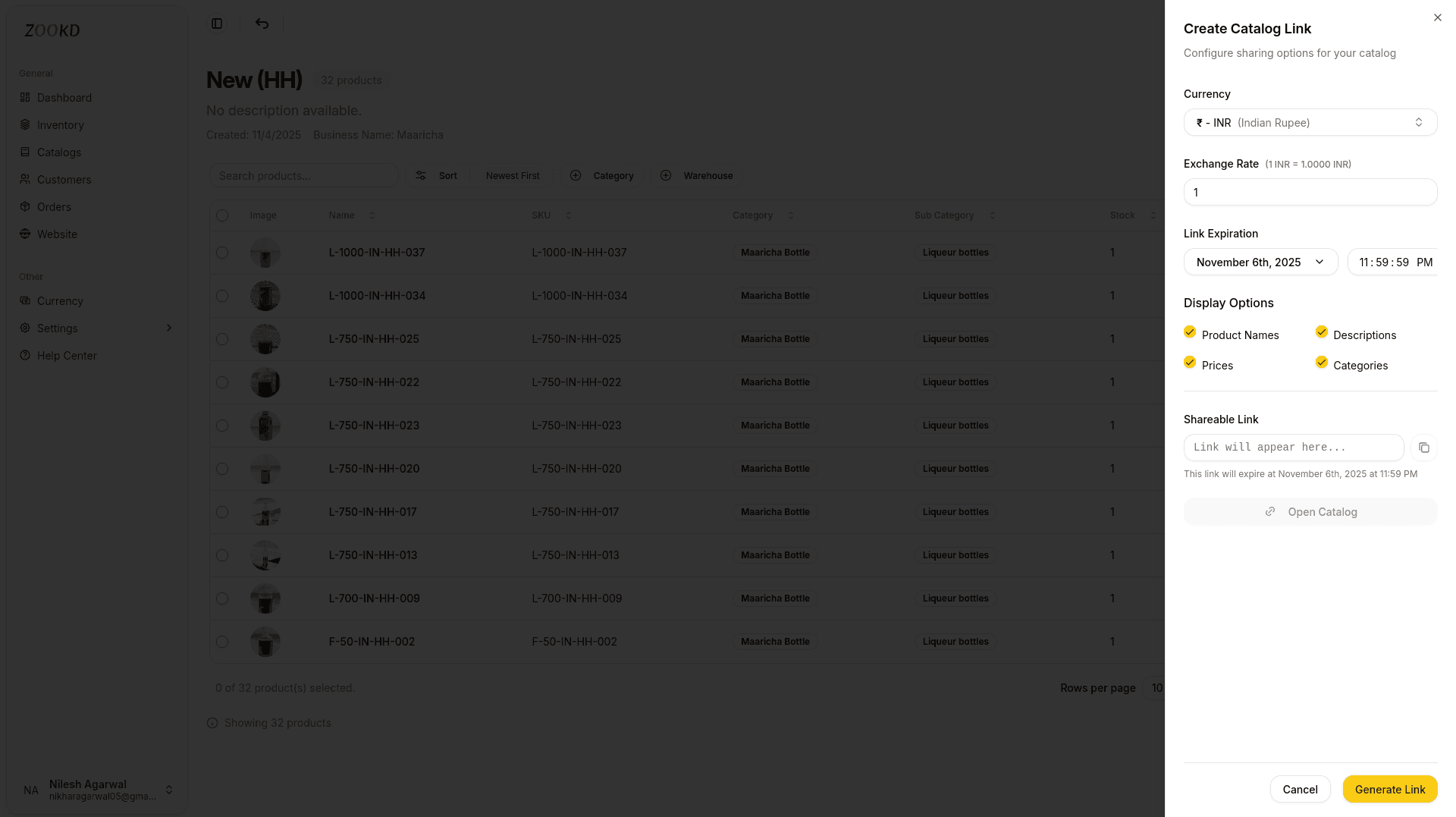Open the Customers section
The image size is (1456, 817).
(64, 179)
